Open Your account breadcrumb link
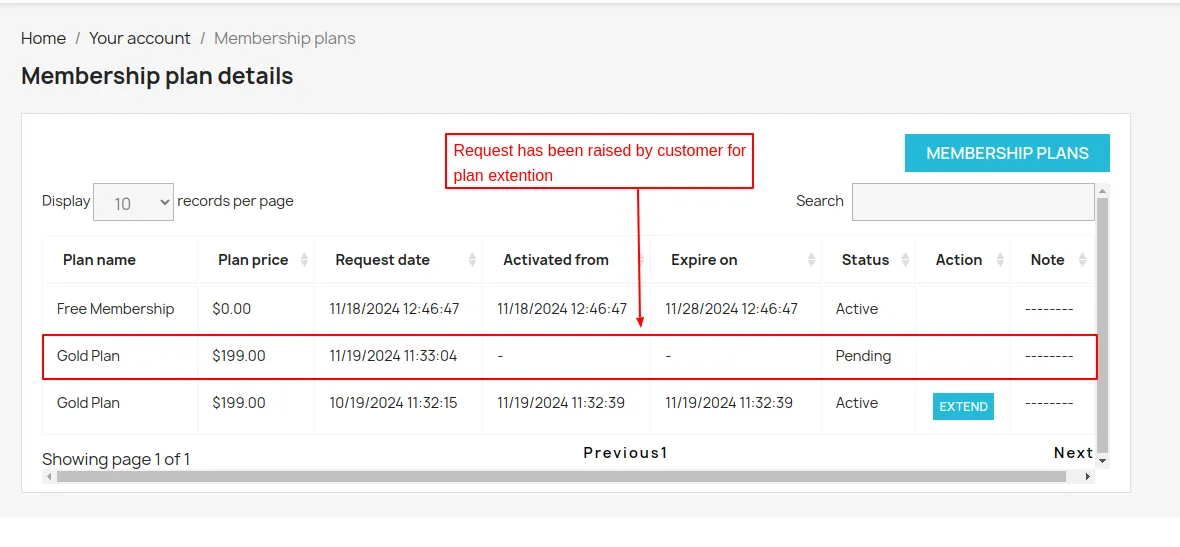This screenshot has height=547, width=1180. (x=139, y=38)
